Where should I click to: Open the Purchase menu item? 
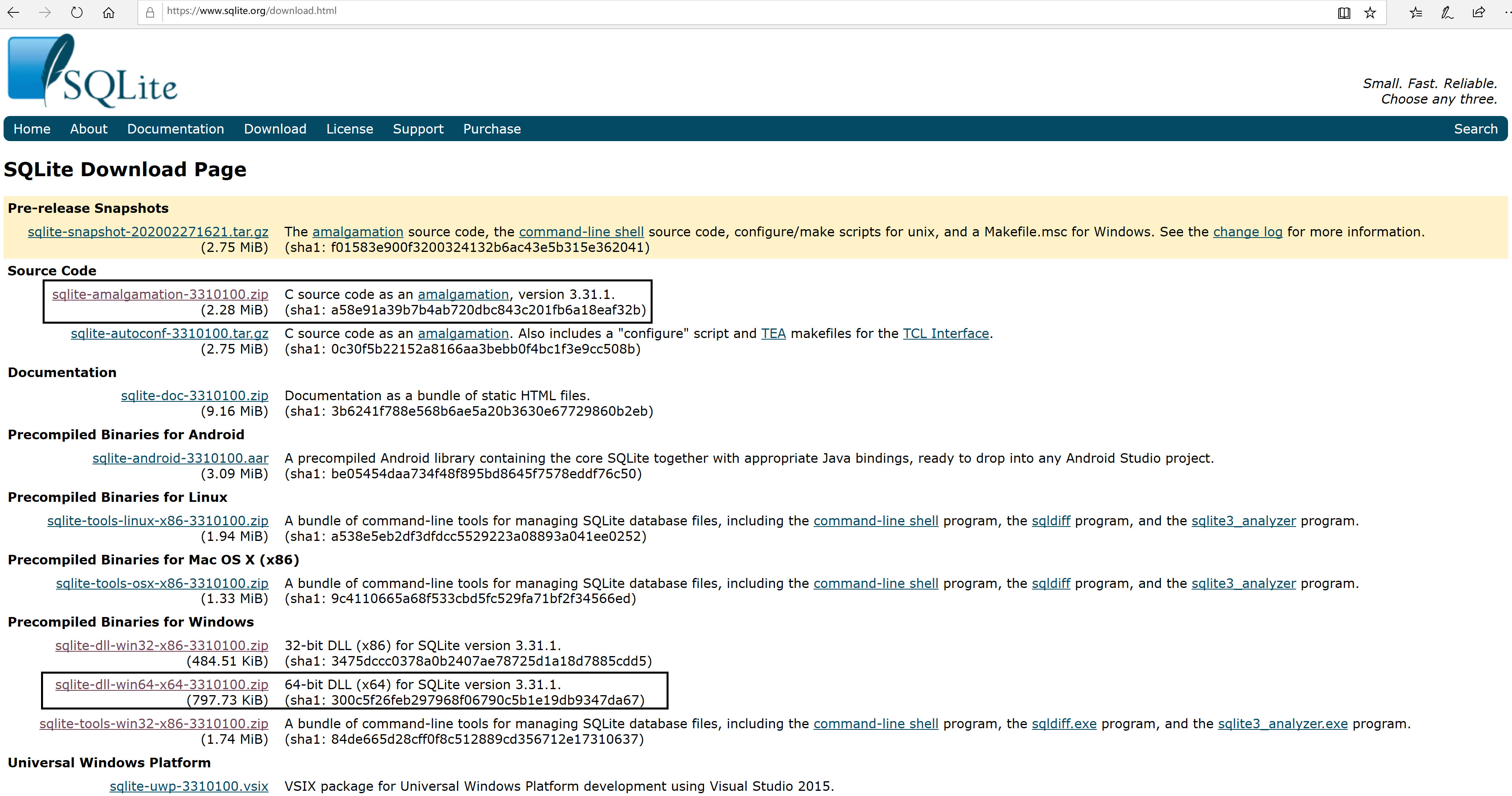coord(492,129)
